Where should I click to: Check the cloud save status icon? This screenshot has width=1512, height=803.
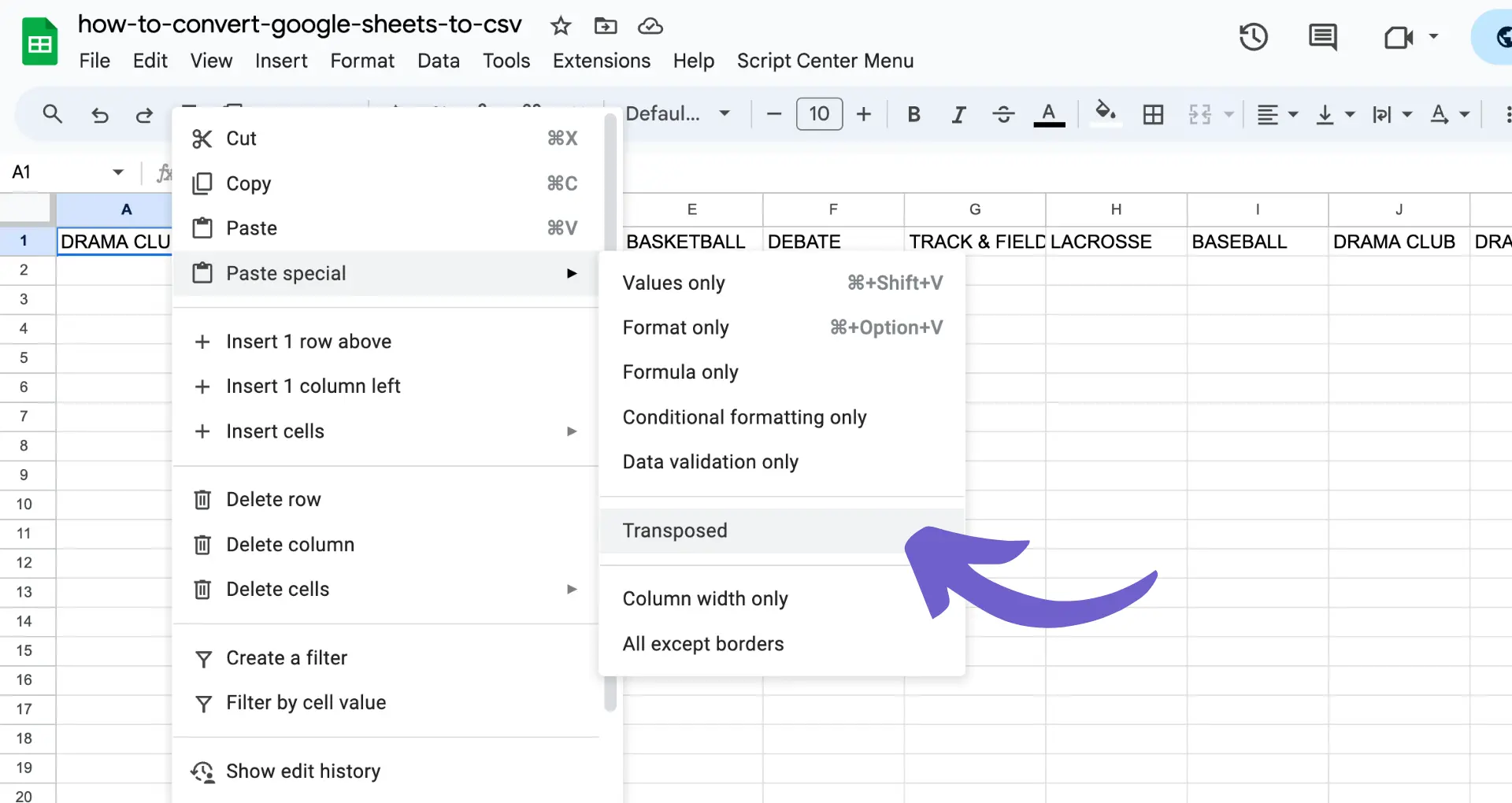[650, 26]
